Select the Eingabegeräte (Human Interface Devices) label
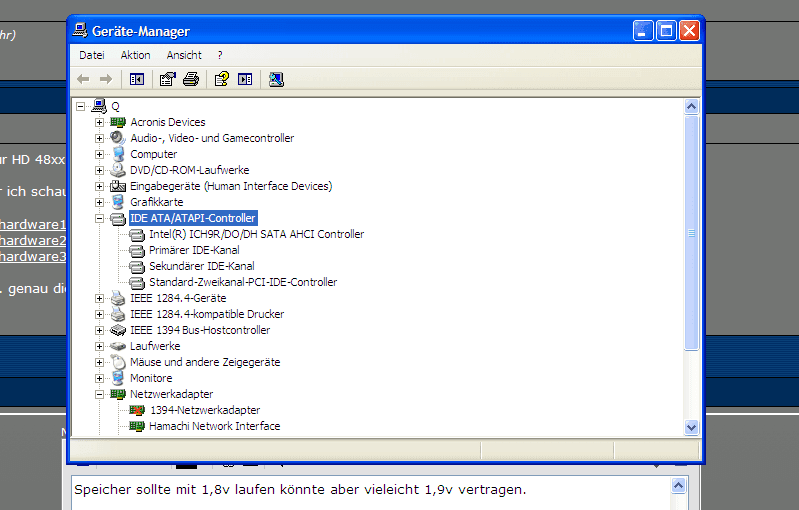This screenshot has width=799, height=510. (x=231, y=186)
